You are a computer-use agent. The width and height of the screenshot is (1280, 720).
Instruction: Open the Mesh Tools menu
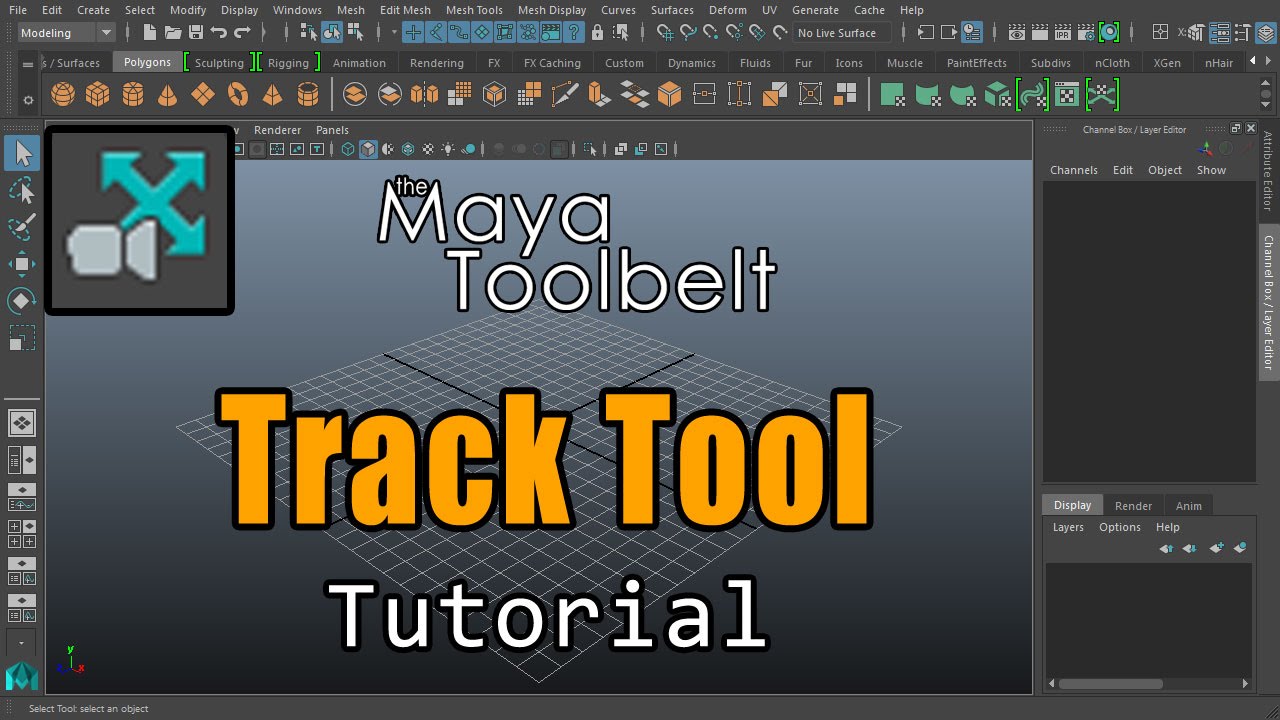point(474,10)
